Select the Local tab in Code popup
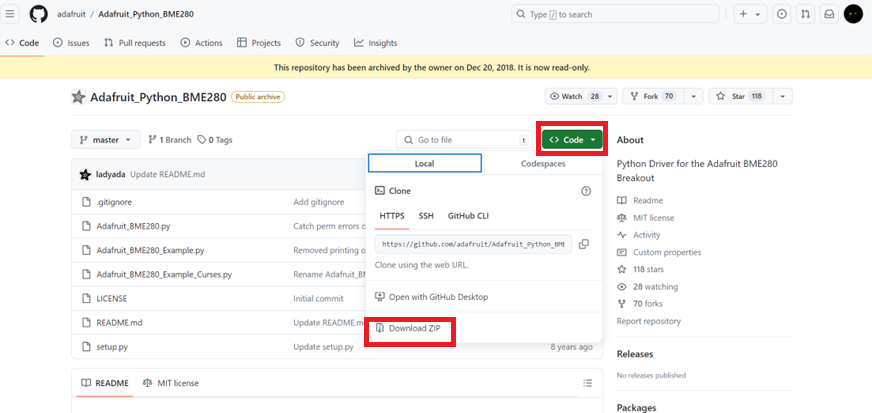 [x=425, y=163]
